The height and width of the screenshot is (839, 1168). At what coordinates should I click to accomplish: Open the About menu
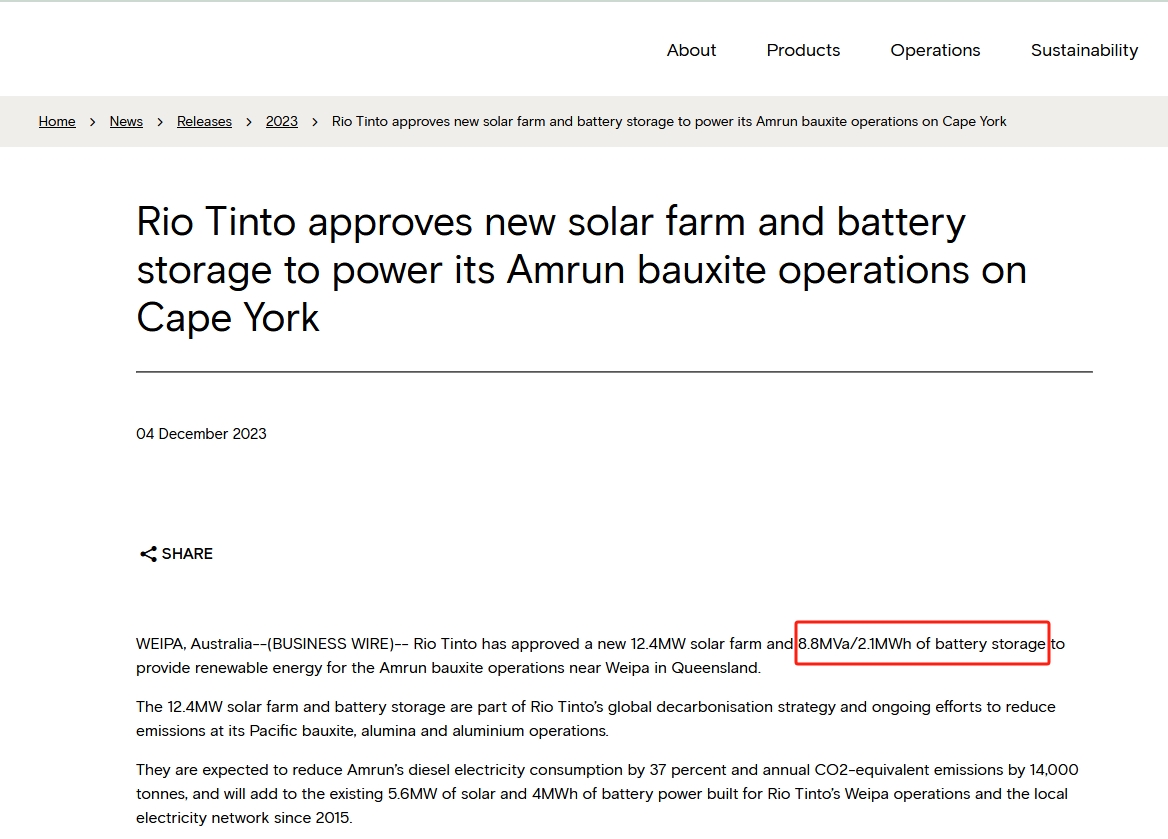691,50
